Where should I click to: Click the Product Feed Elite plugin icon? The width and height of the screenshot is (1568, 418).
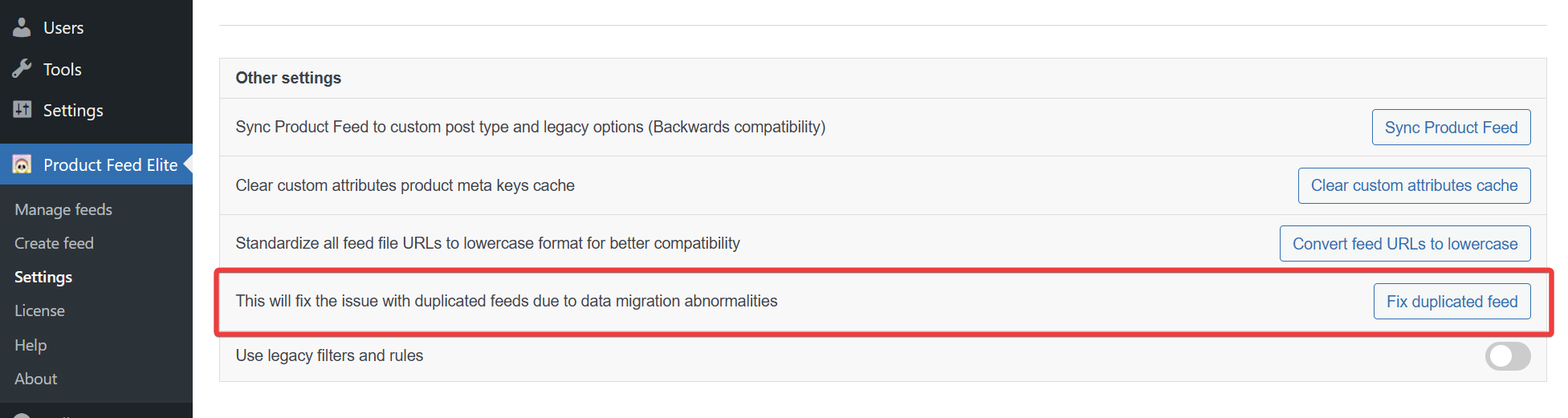pyautogui.click(x=22, y=164)
